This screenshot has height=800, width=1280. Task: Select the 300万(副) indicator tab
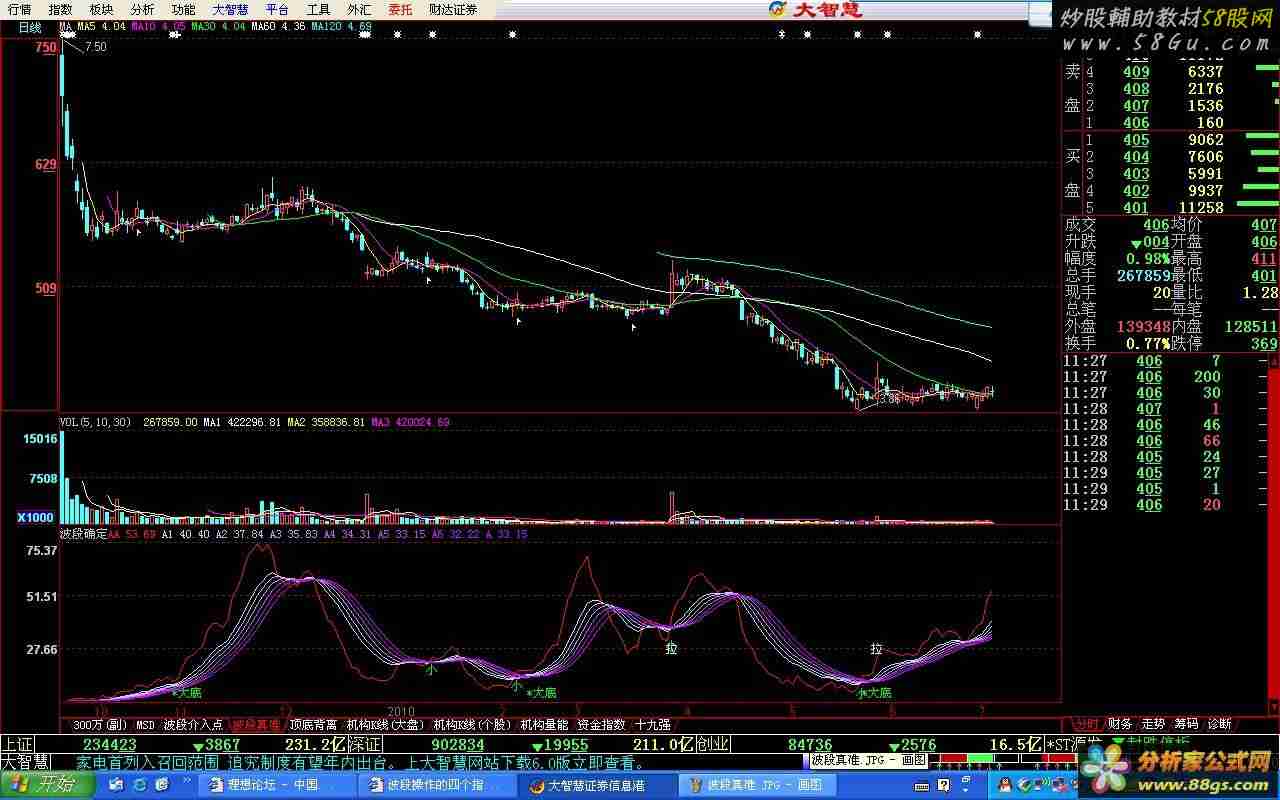100,724
